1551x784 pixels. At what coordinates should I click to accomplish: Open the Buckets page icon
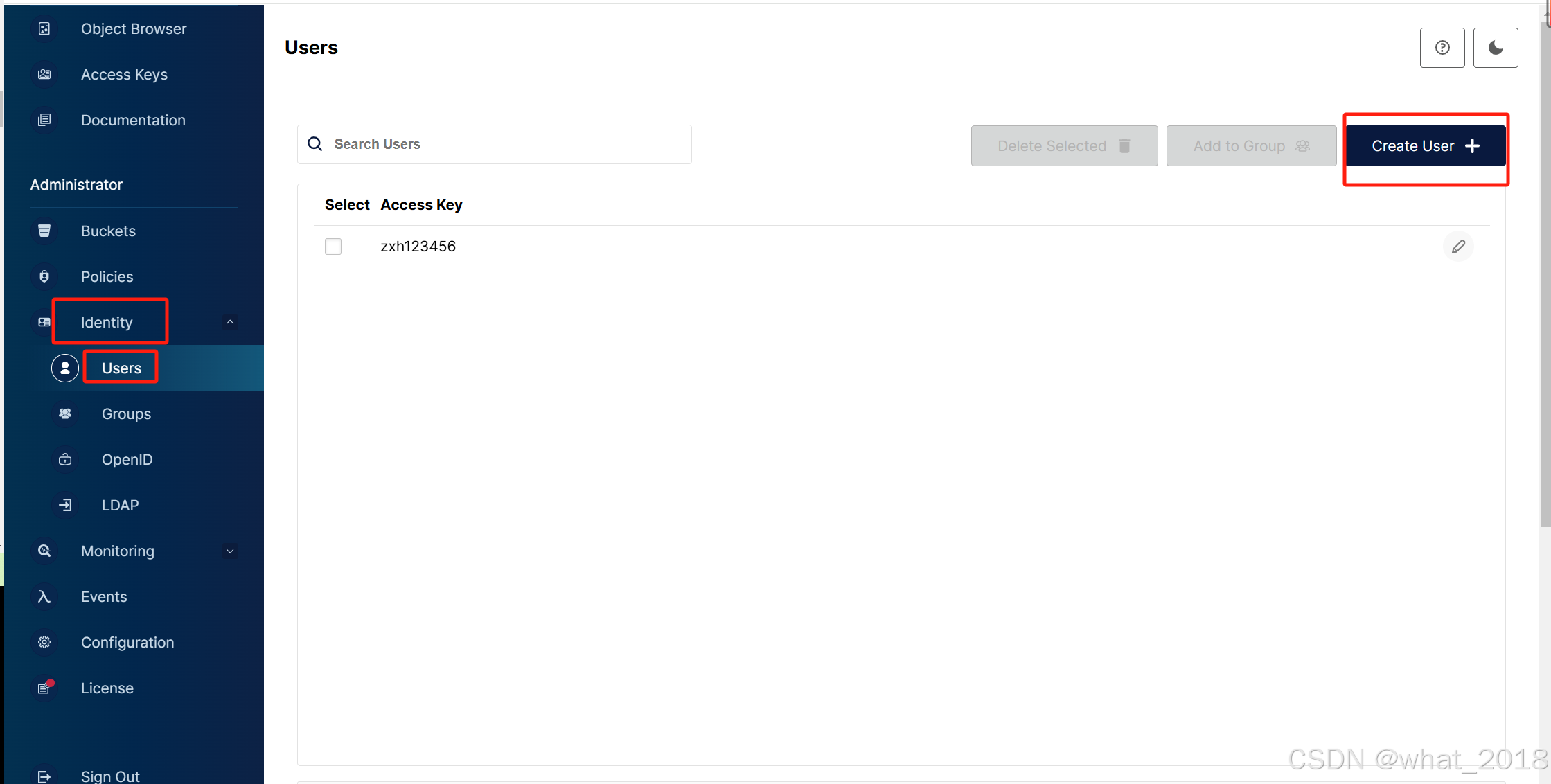pos(44,231)
